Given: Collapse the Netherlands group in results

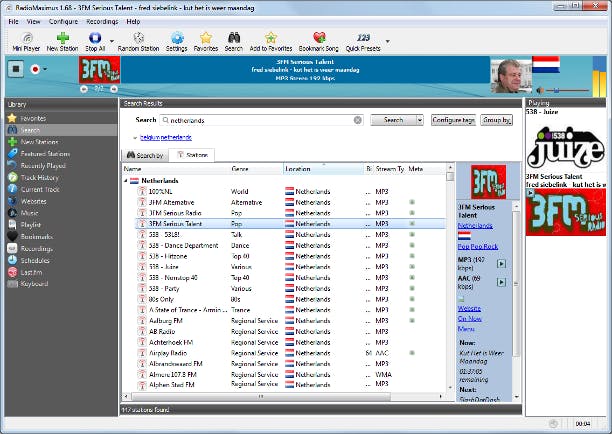Looking at the screenshot, I should [x=126, y=181].
